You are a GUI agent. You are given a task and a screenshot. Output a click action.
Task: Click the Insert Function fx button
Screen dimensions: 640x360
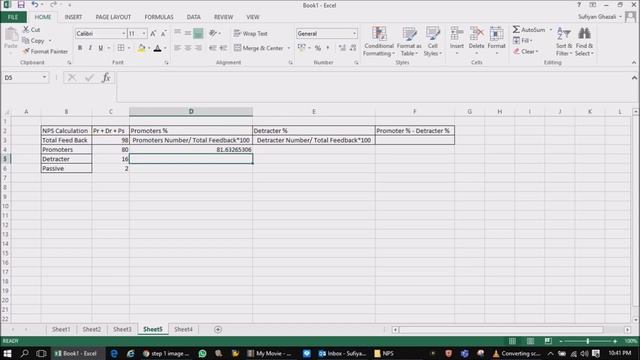click(106, 78)
